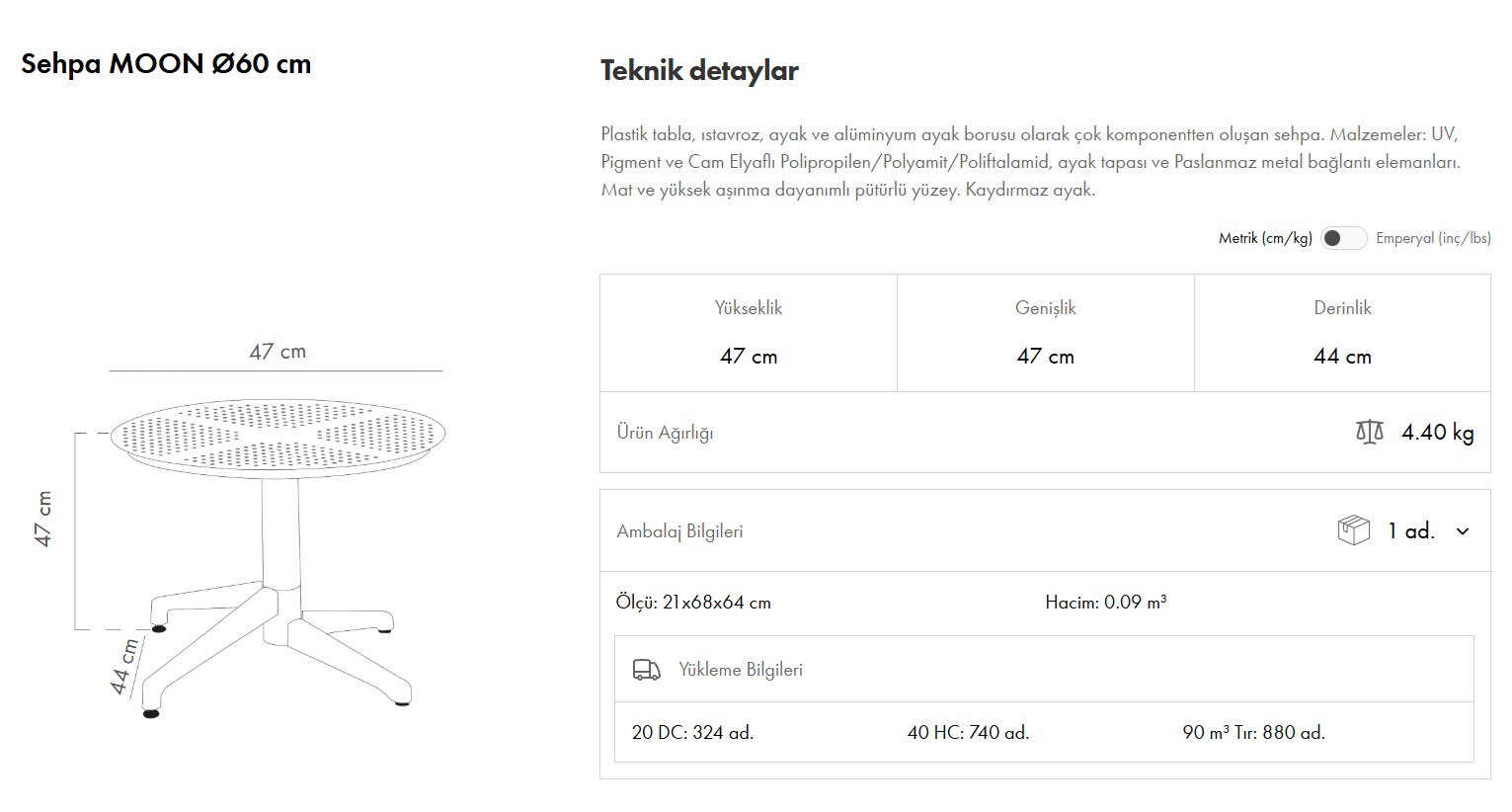This screenshot has width=1512, height=812.
Task: Click the 4.40 kg weight value
Action: tap(1437, 432)
